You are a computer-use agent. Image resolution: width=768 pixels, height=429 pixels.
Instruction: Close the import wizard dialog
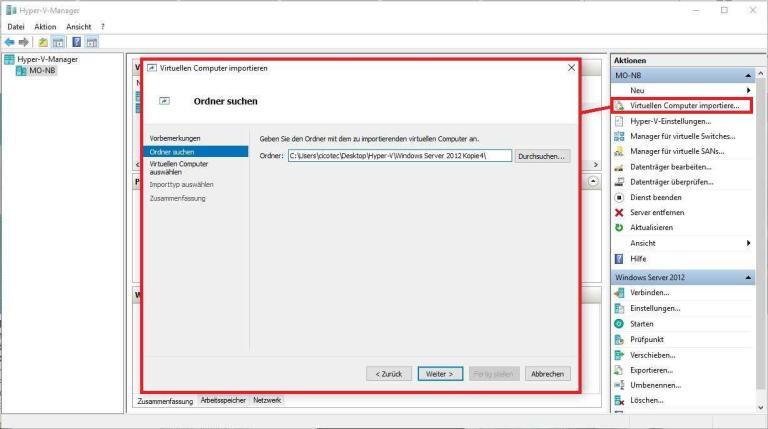tap(571, 68)
